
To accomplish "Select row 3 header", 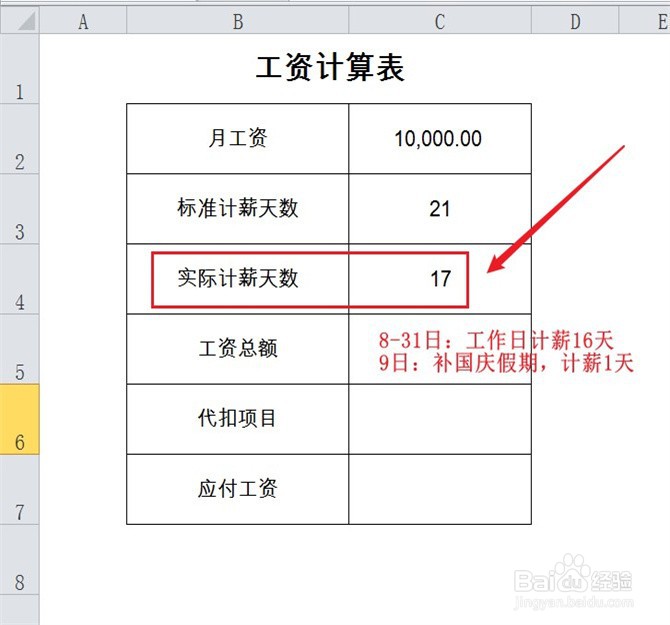I will click(20, 209).
